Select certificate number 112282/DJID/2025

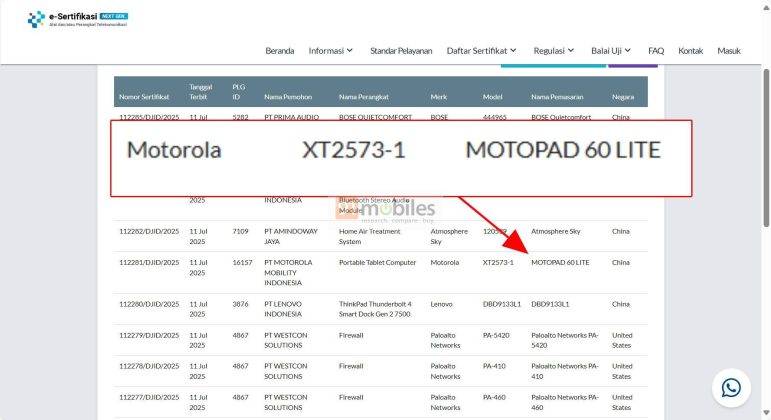pos(149,231)
